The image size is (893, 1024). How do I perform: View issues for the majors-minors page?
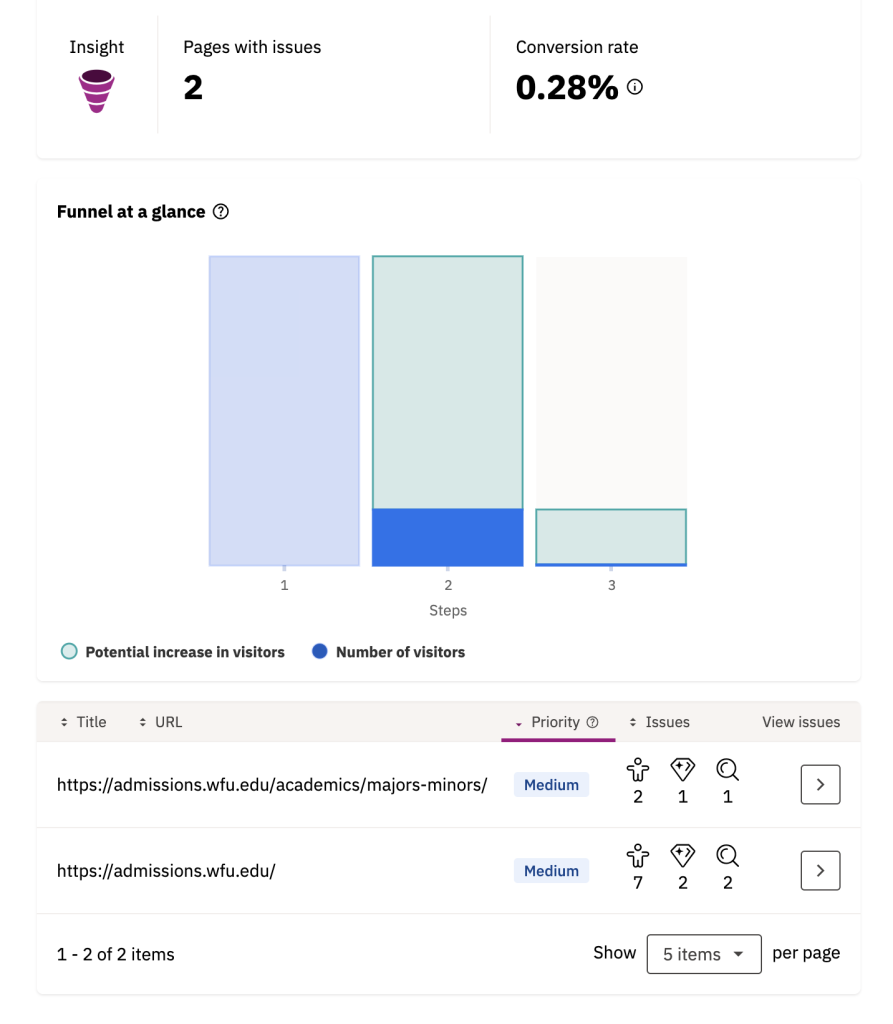[x=820, y=785]
